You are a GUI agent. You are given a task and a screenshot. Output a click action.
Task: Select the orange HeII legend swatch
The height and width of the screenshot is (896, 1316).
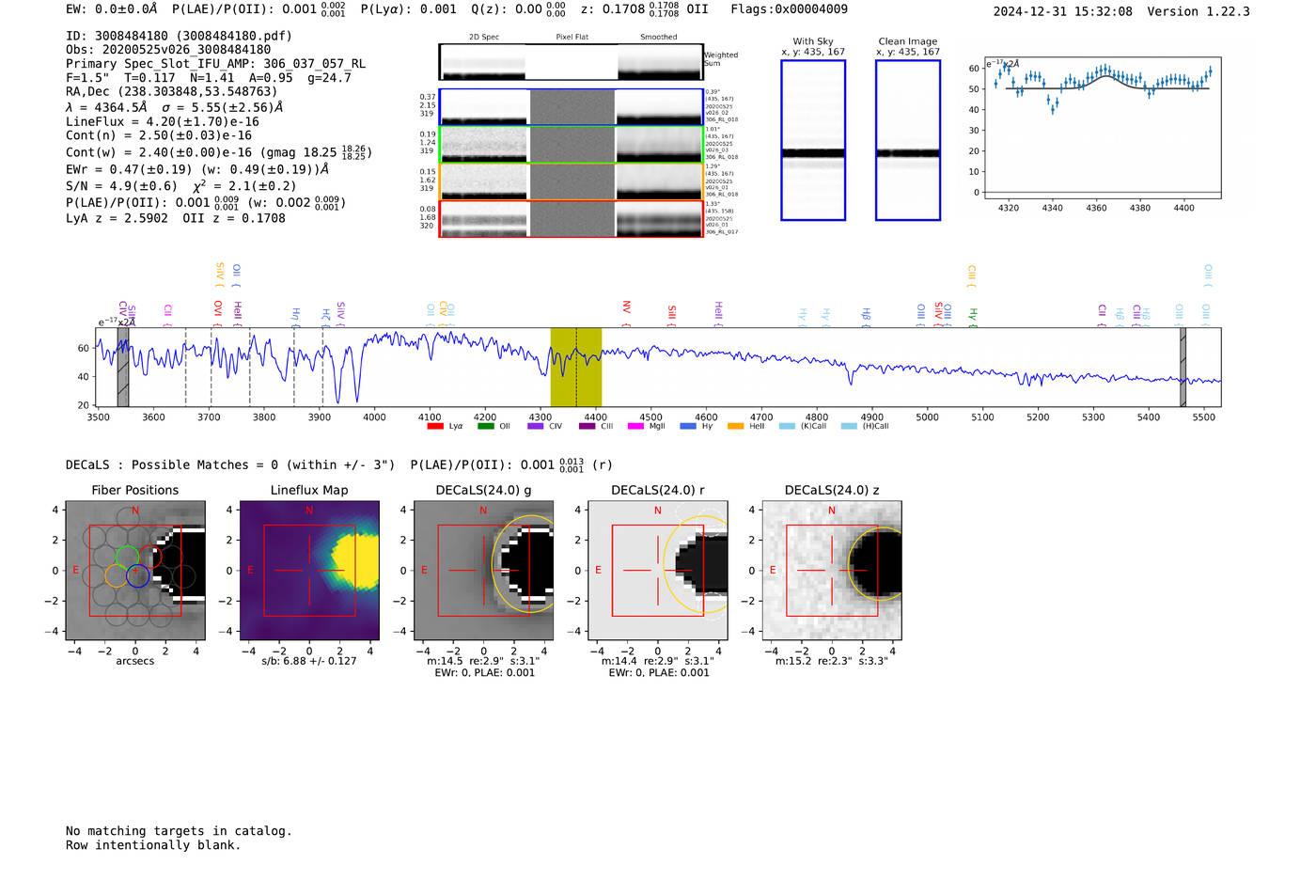tap(735, 426)
